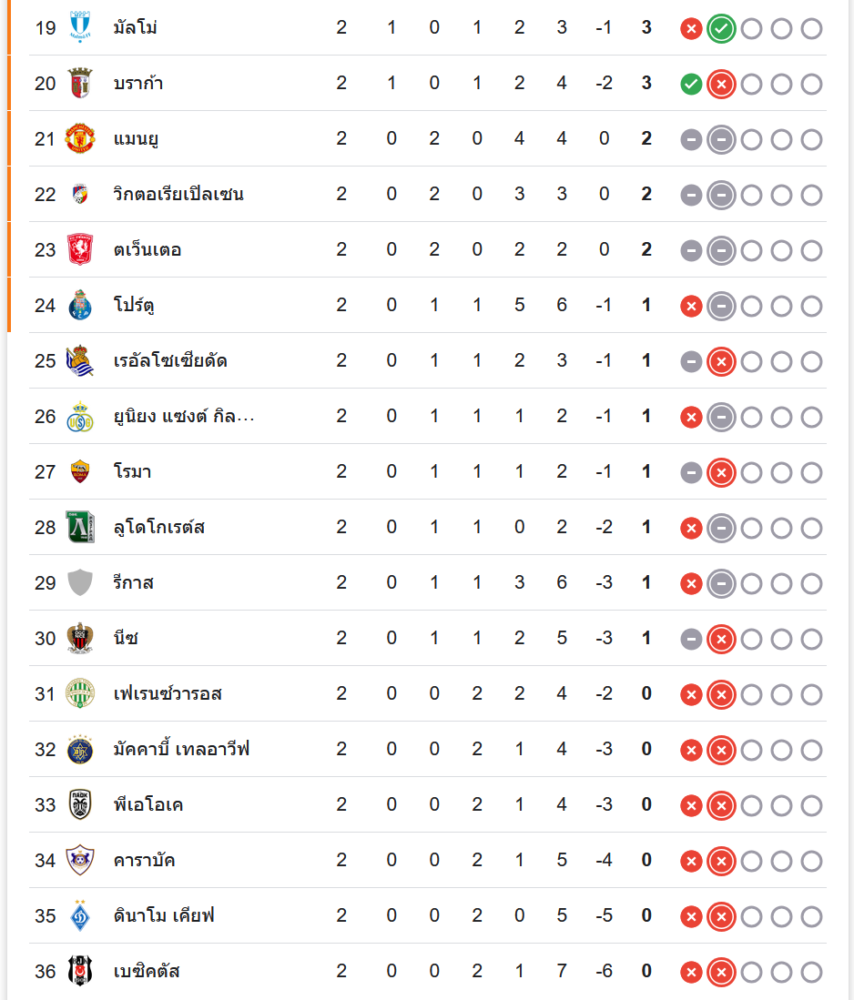Screen dimensions: 854x1000
Task: Click the Porto club logo
Action: [80, 305]
